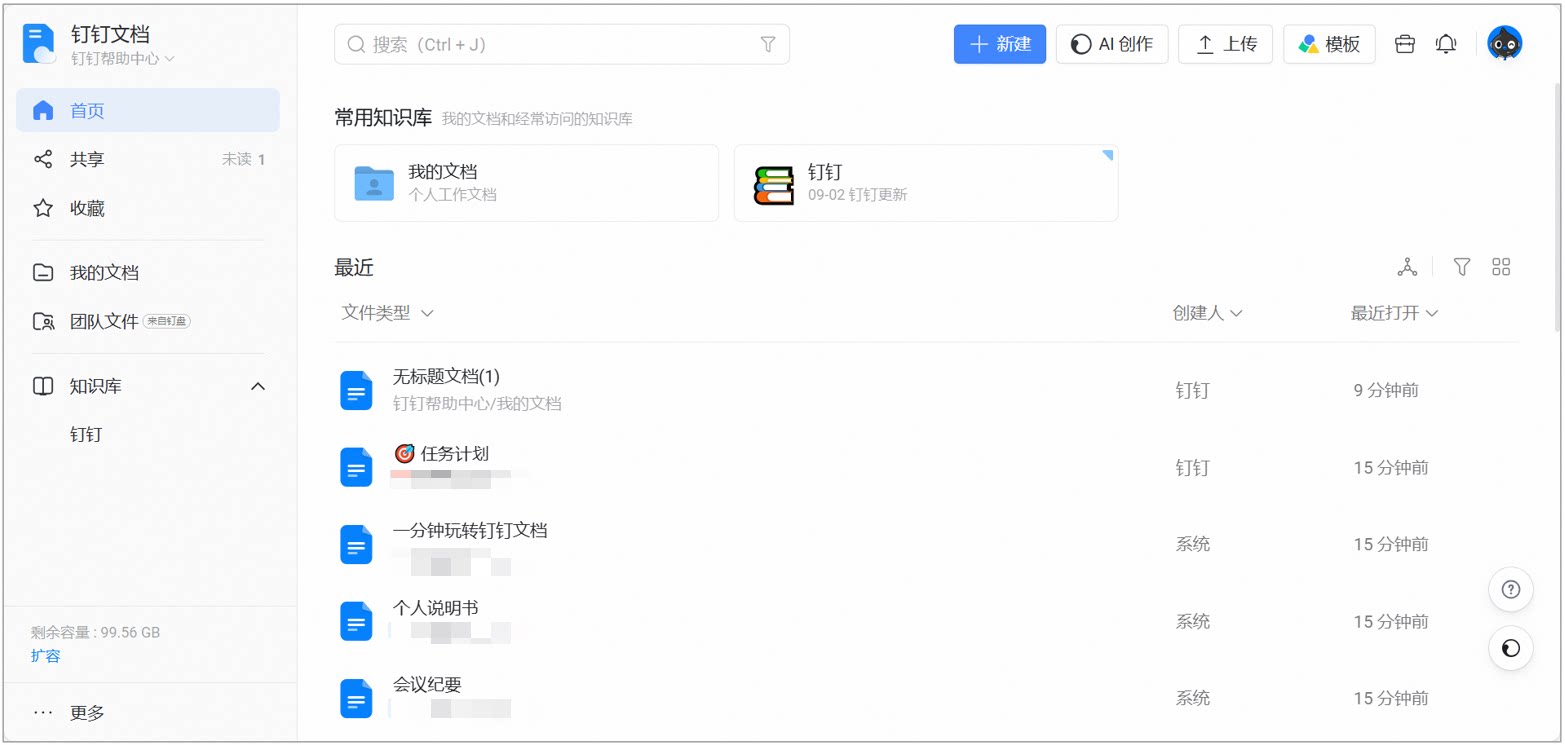Click the path 钉钉帮助中心/我的文档

point(477,404)
